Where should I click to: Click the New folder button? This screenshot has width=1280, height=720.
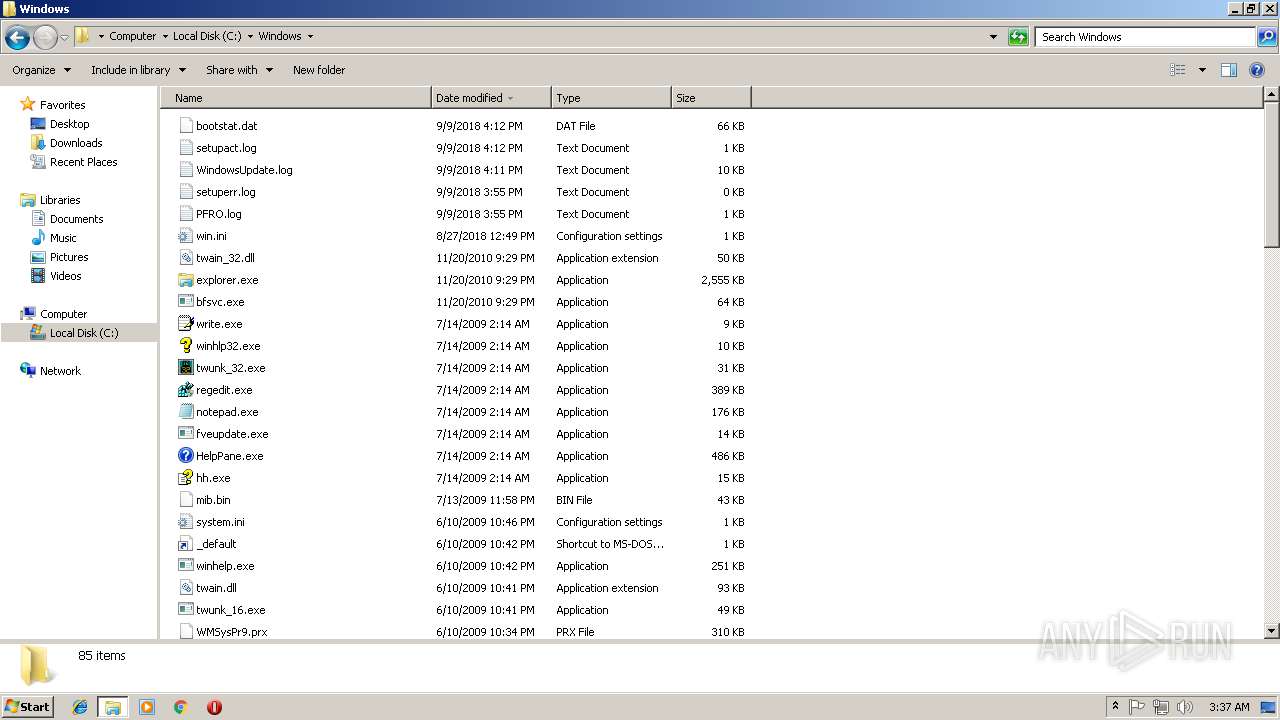pyautogui.click(x=319, y=70)
